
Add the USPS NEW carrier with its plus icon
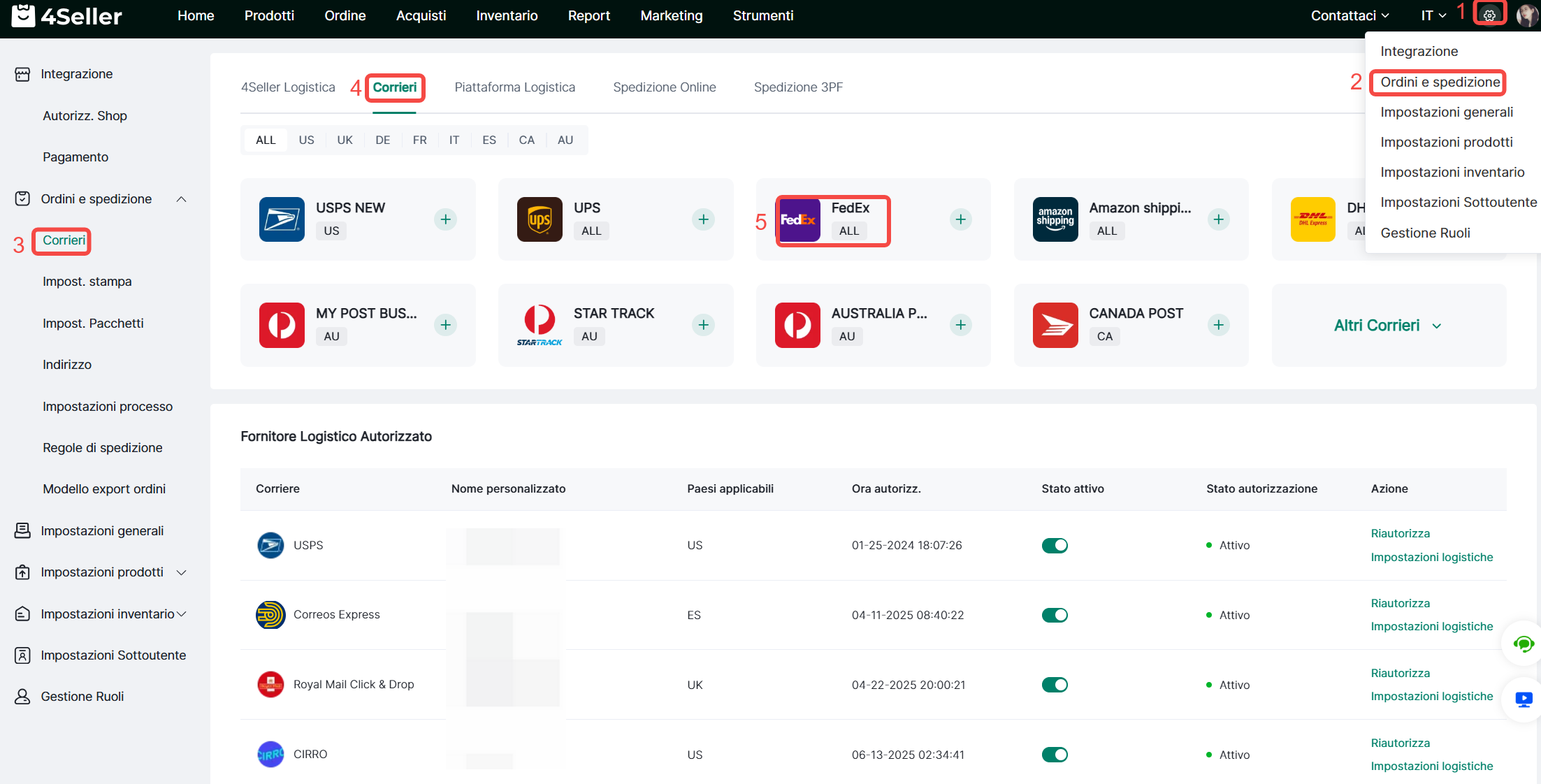445,219
